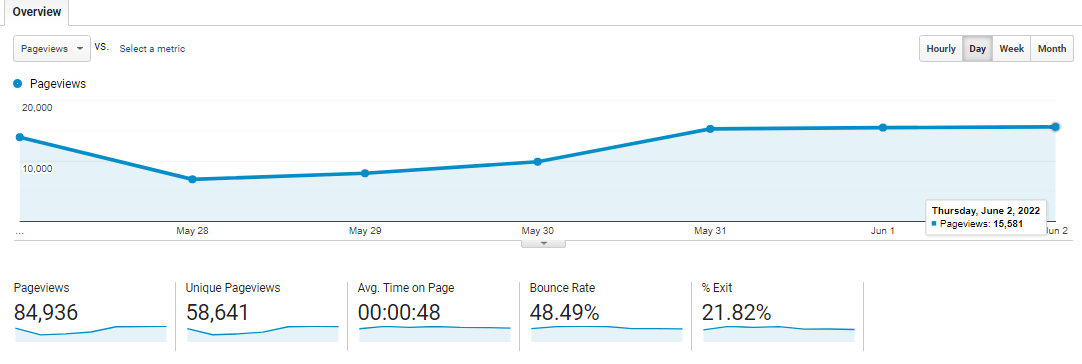This screenshot has width=1082, height=364.
Task: Select the Pageviews 84,936 scorecard
Action: [90, 312]
